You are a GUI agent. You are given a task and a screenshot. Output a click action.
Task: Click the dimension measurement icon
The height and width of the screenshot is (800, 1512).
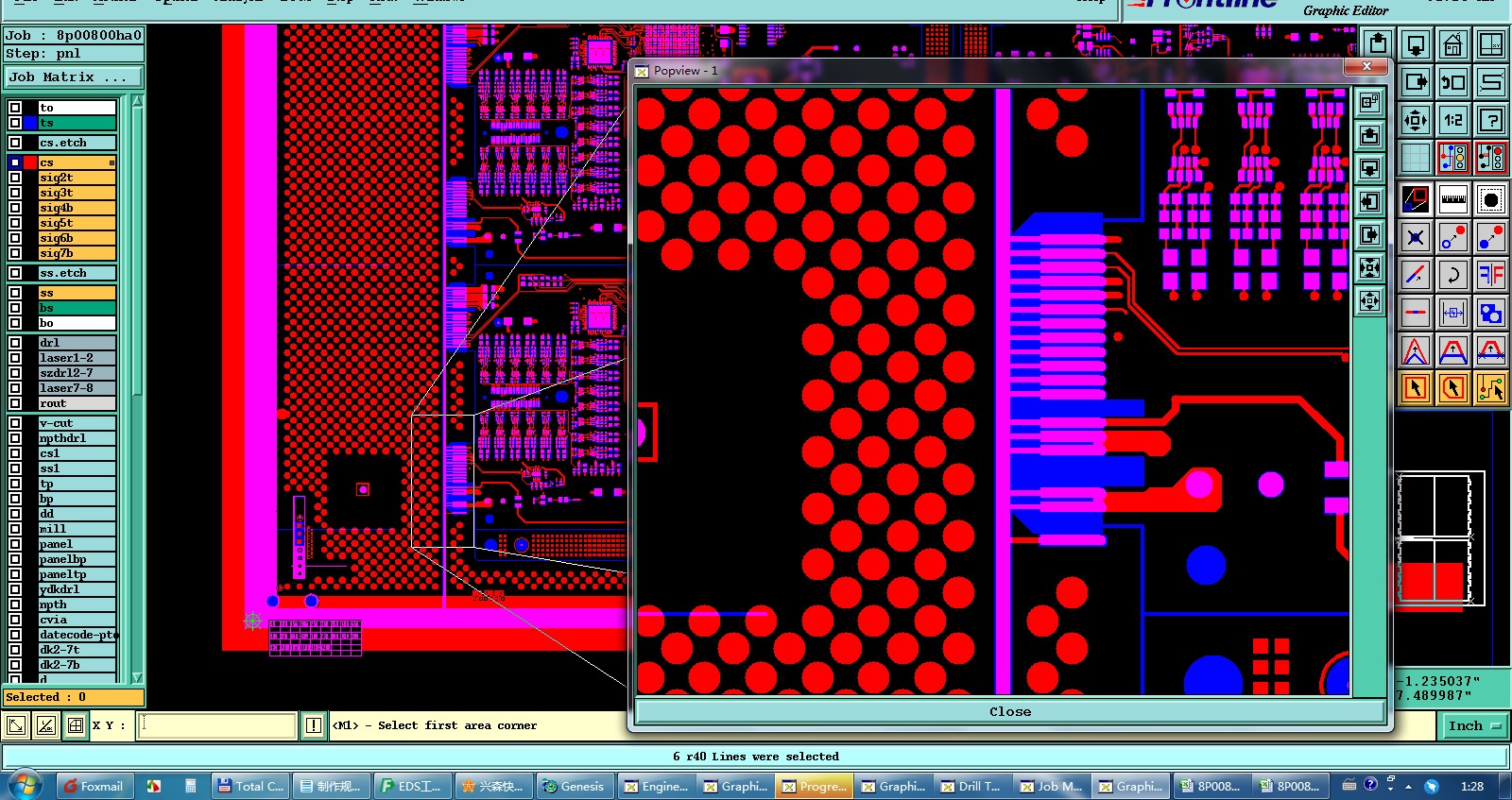(1453, 313)
